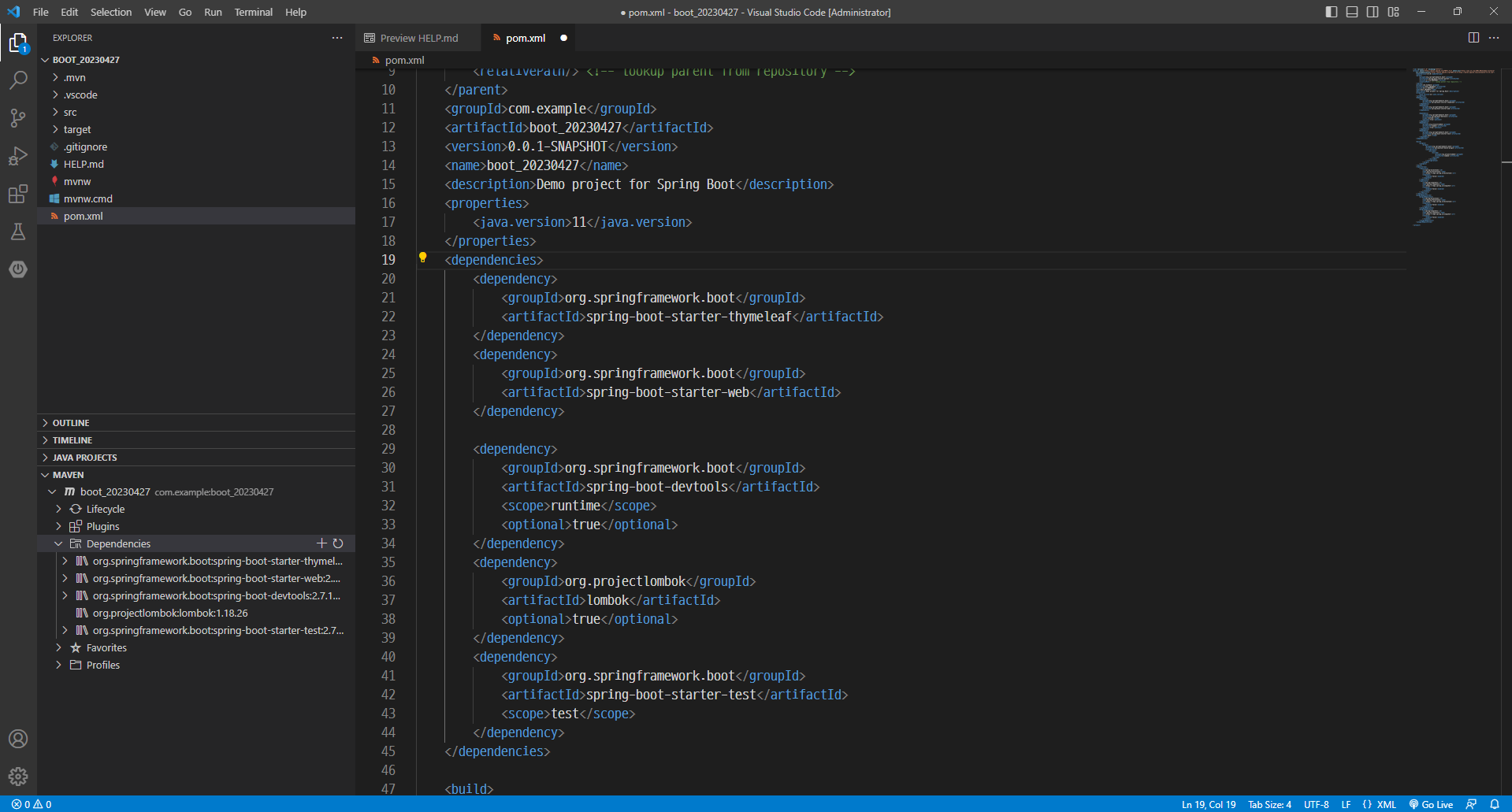This screenshot has height=812, width=1512.
Task: Split the editor to the right
Action: click(1473, 38)
